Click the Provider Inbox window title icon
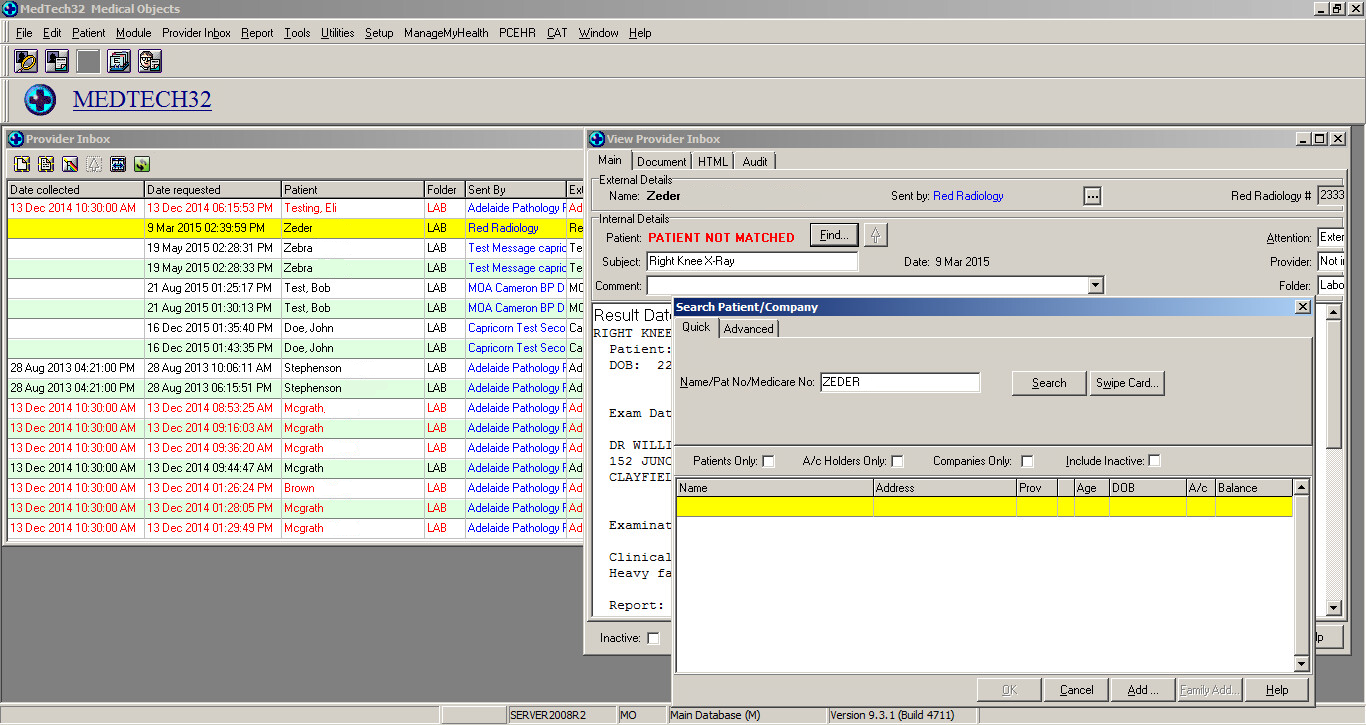1366x725 pixels. (15, 139)
